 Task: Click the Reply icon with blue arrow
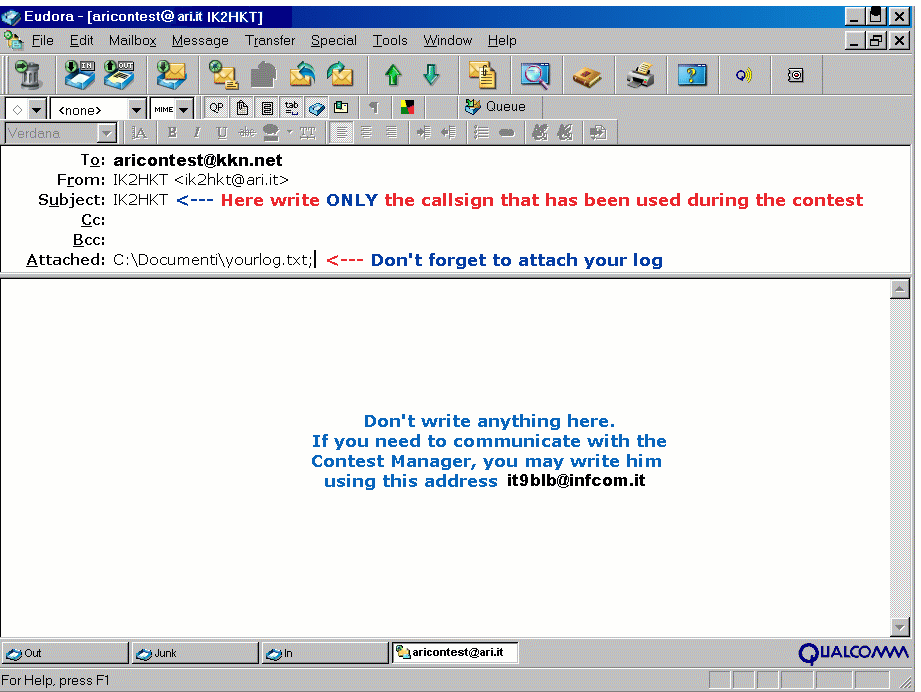click(x=302, y=75)
